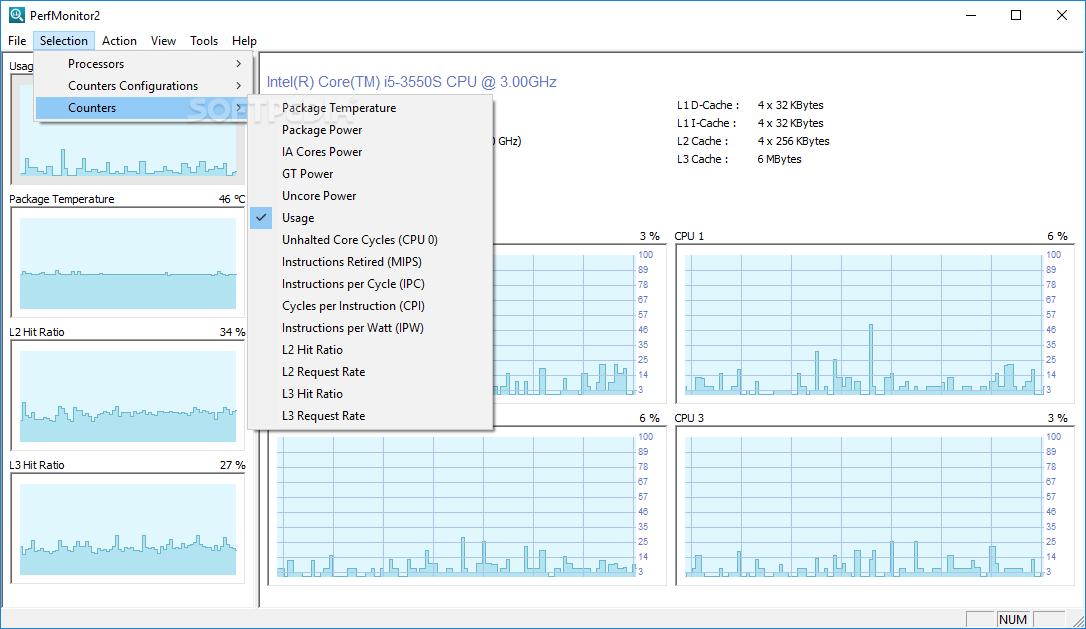Click the L3 Cache value 6 MBytes

779,159
